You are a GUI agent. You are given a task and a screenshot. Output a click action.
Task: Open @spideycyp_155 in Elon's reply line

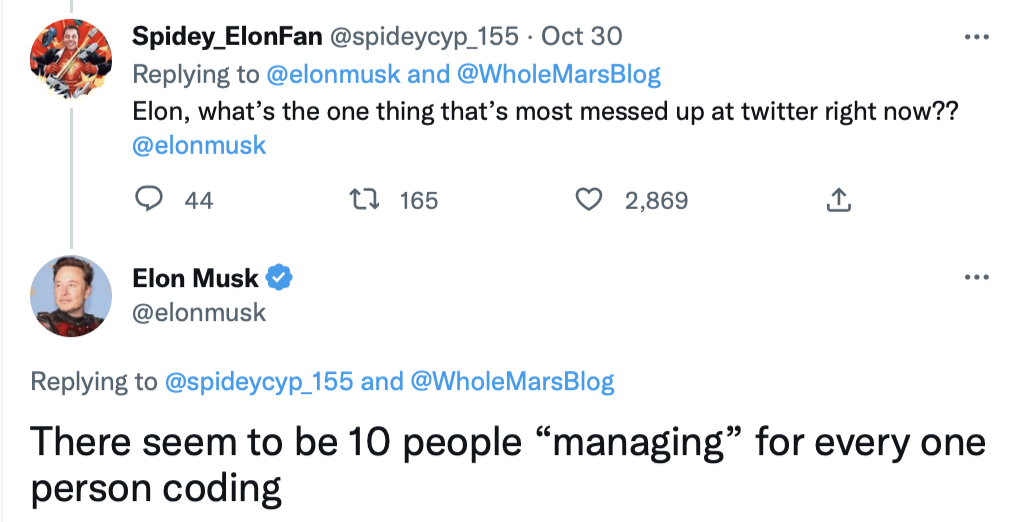coord(258,381)
